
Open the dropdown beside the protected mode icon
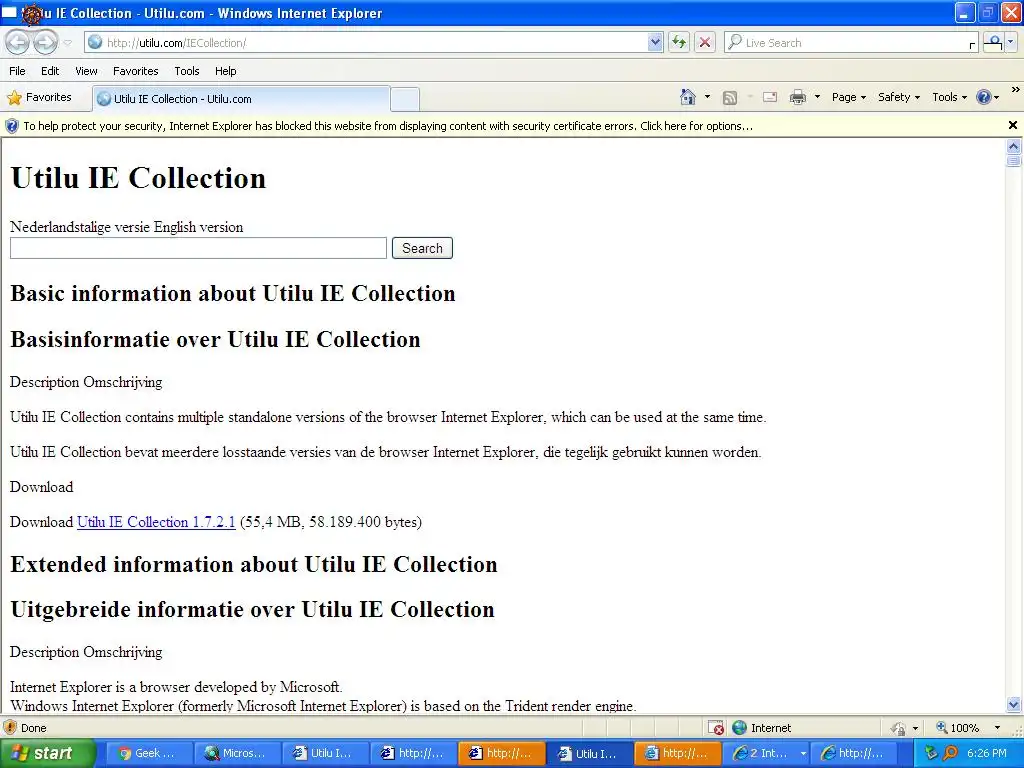point(916,728)
